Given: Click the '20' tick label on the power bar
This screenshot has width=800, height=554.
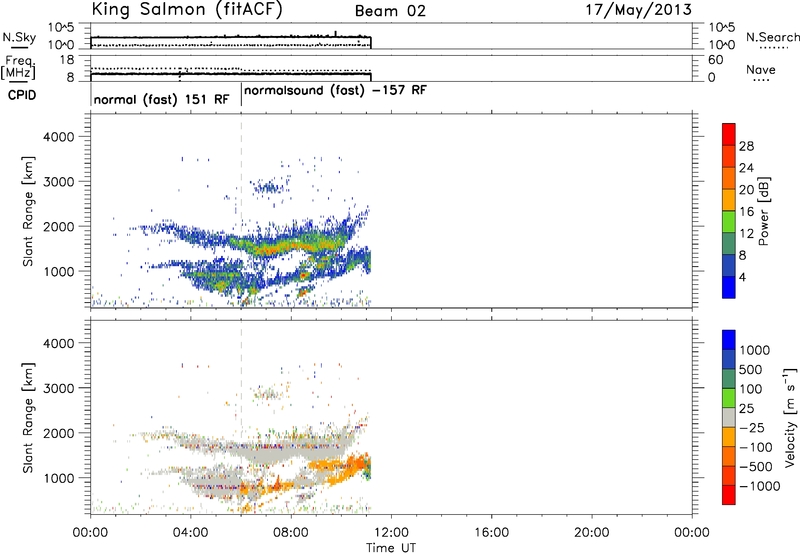Looking at the screenshot, I should point(746,190).
